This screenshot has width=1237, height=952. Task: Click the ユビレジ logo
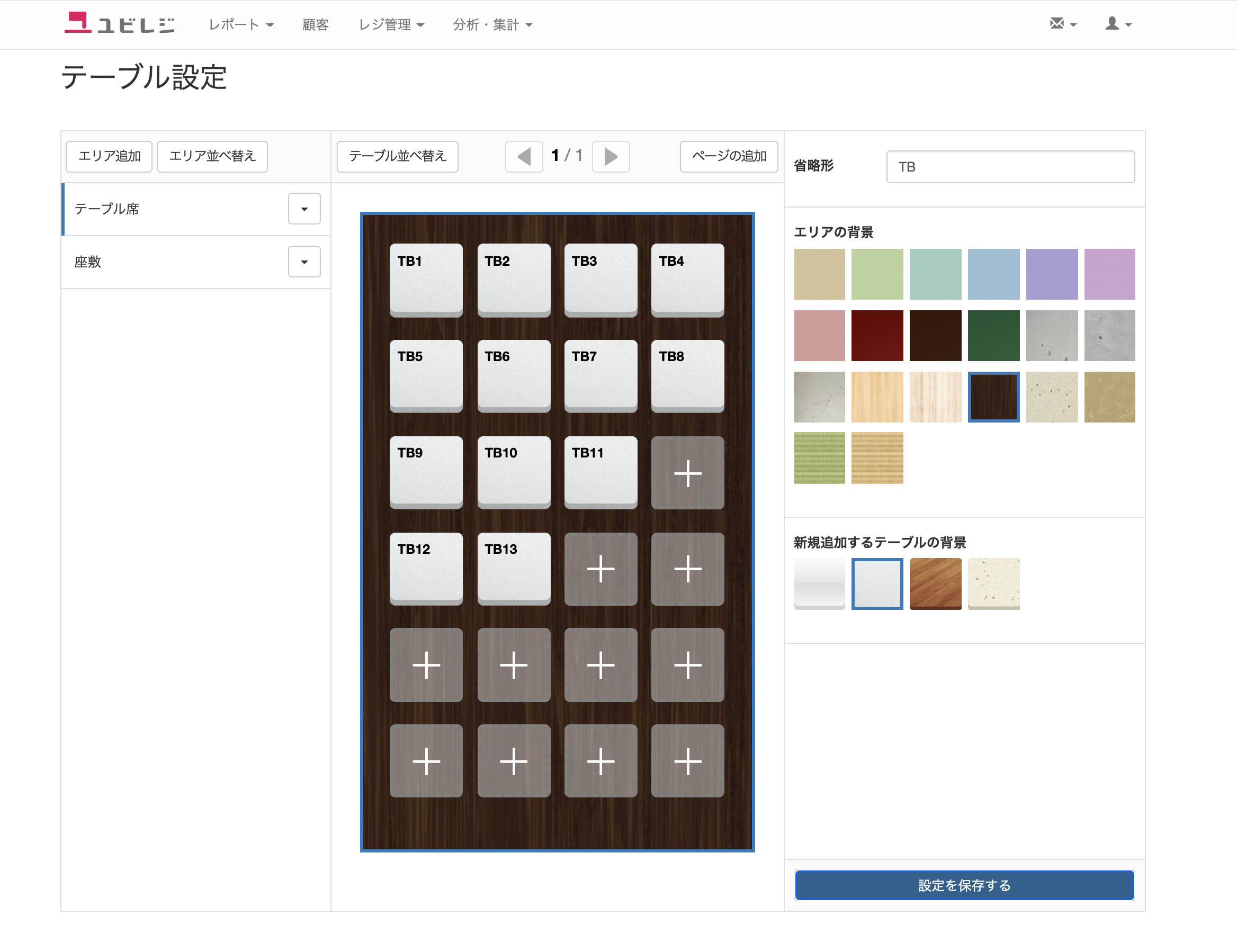click(119, 24)
